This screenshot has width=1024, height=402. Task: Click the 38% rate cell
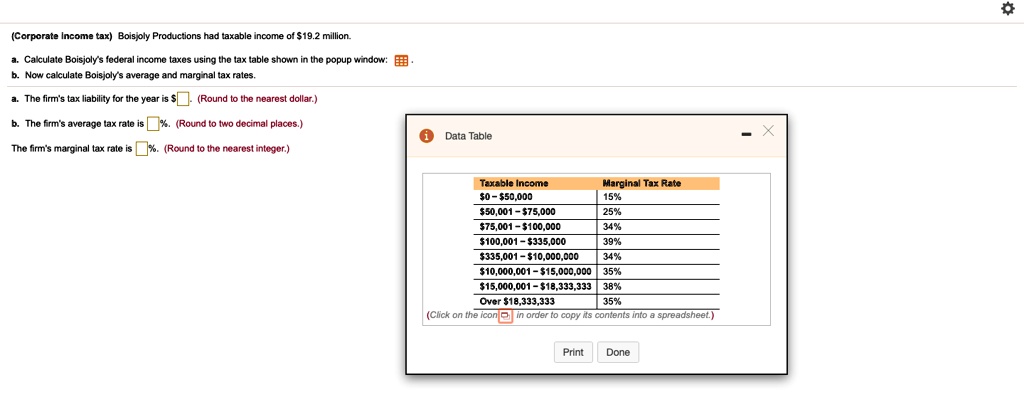pos(658,286)
